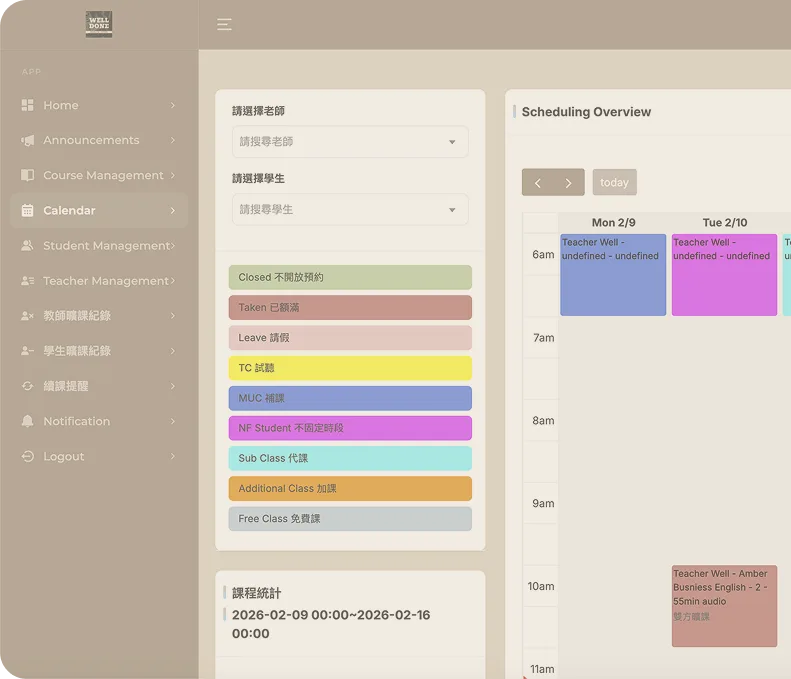This screenshot has height=679, width=791.
Task: Open 教師曠課紀錄 menu item
Action: click(99, 316)
